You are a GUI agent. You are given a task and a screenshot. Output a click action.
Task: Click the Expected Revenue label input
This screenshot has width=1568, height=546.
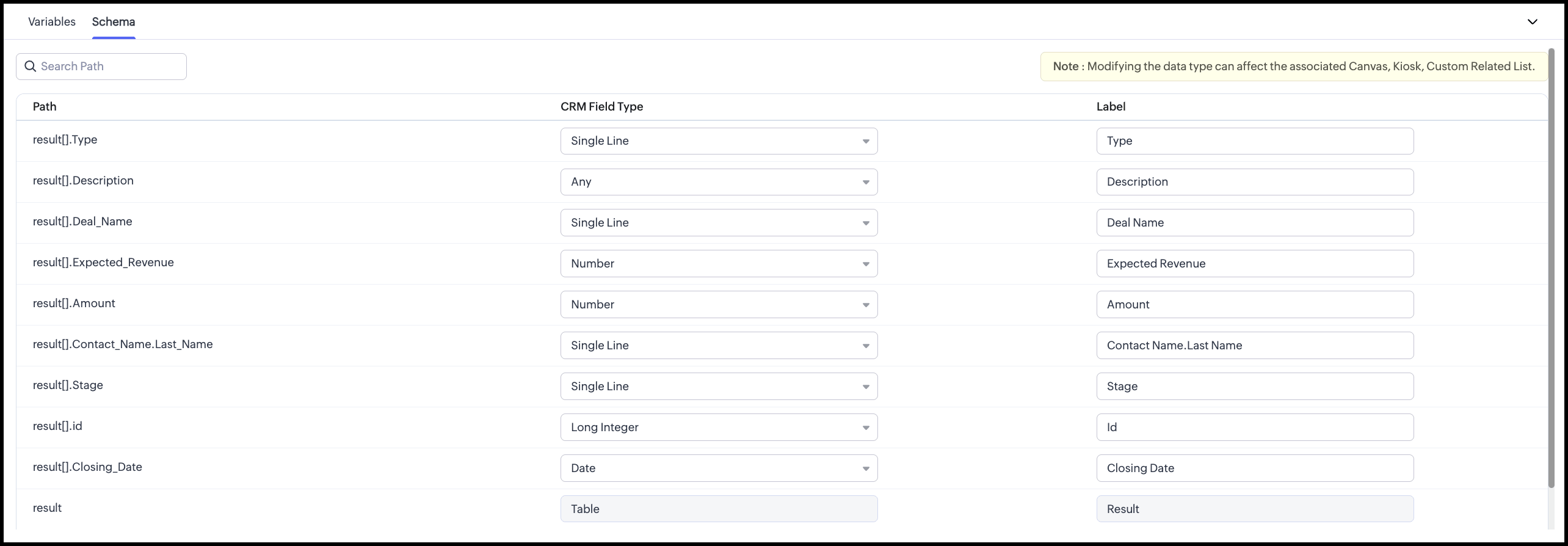[x=1255, y=264]
